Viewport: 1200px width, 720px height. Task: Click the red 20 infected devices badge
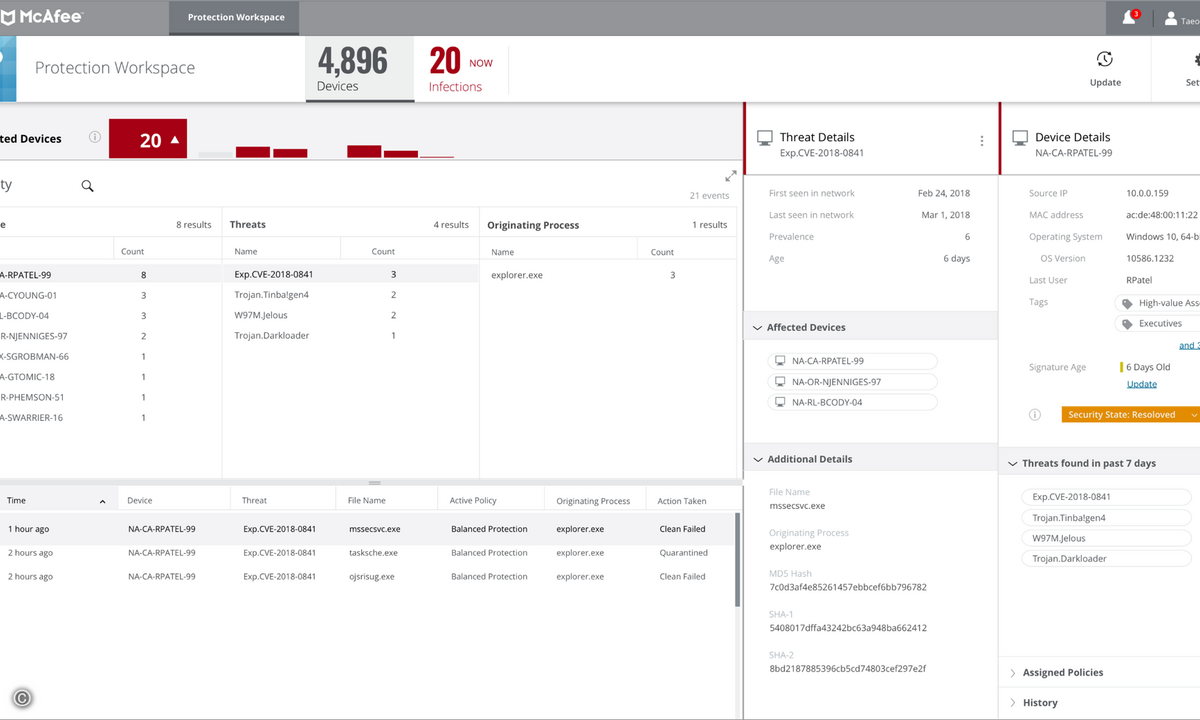pos(148,139)
